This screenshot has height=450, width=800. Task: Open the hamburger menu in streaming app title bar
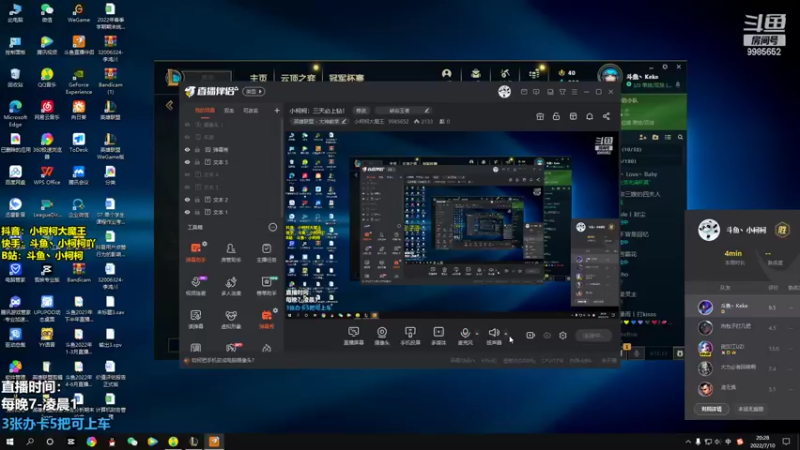[x=574, y=92]
